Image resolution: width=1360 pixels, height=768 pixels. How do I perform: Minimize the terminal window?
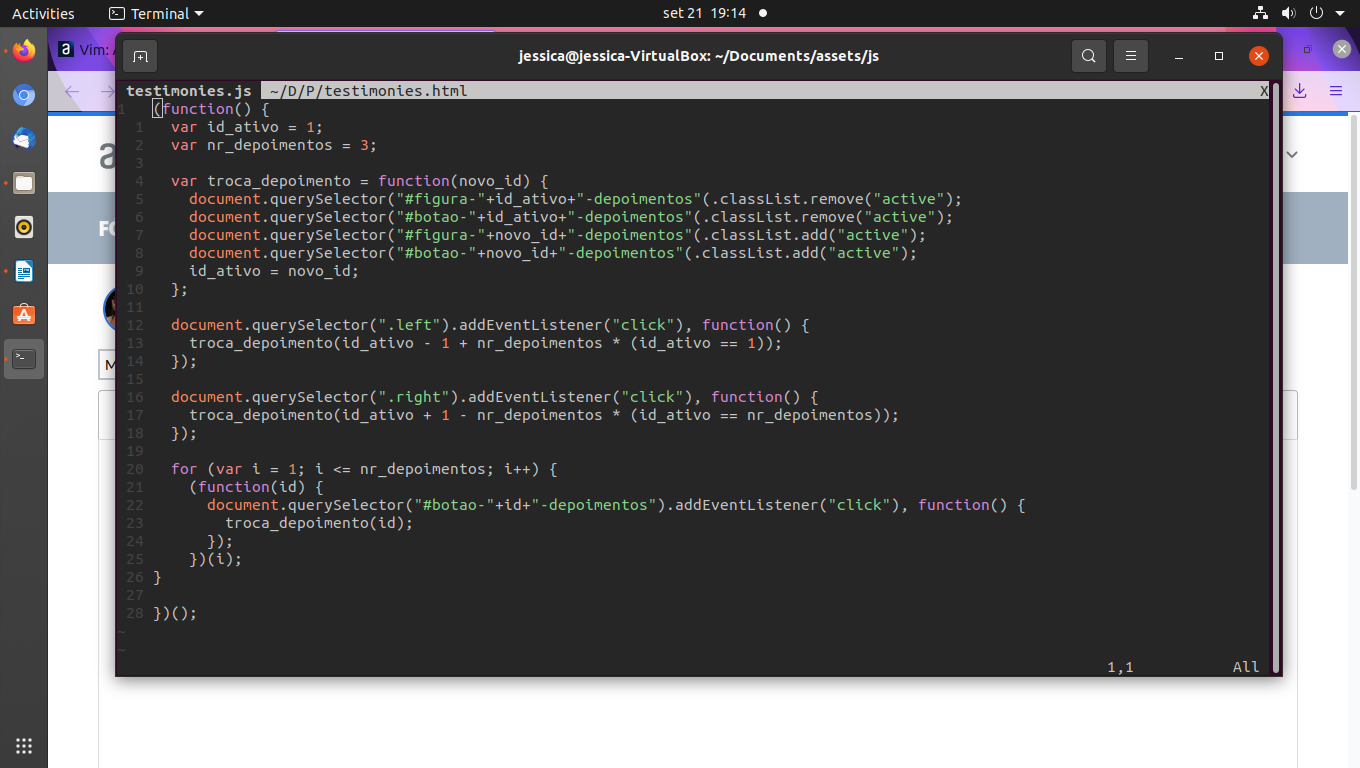tap(1178, 56)
